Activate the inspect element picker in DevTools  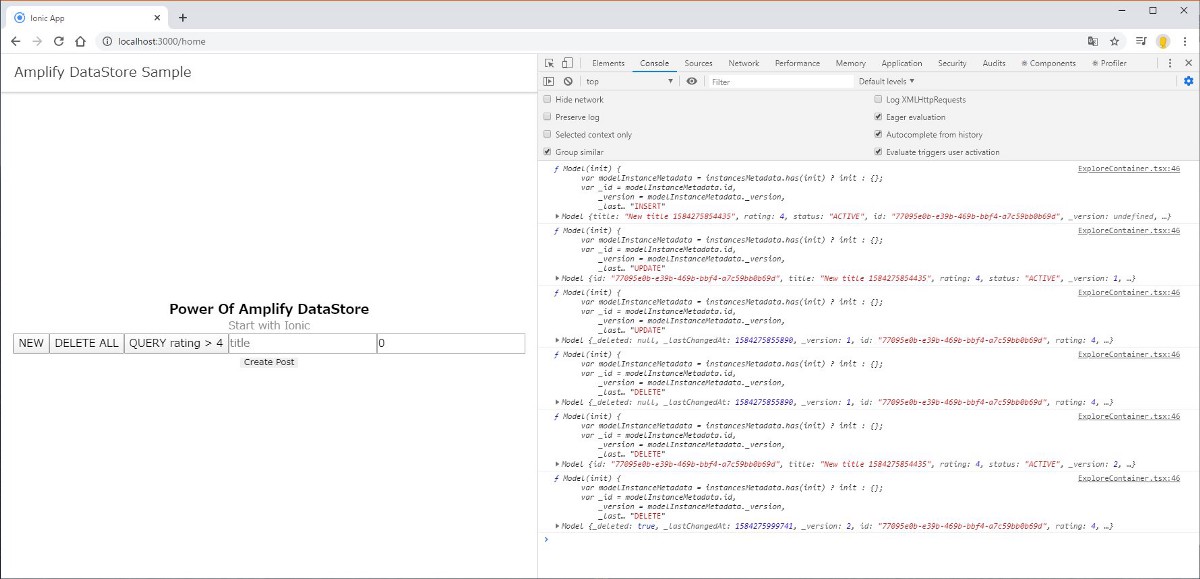click(549, 63)
